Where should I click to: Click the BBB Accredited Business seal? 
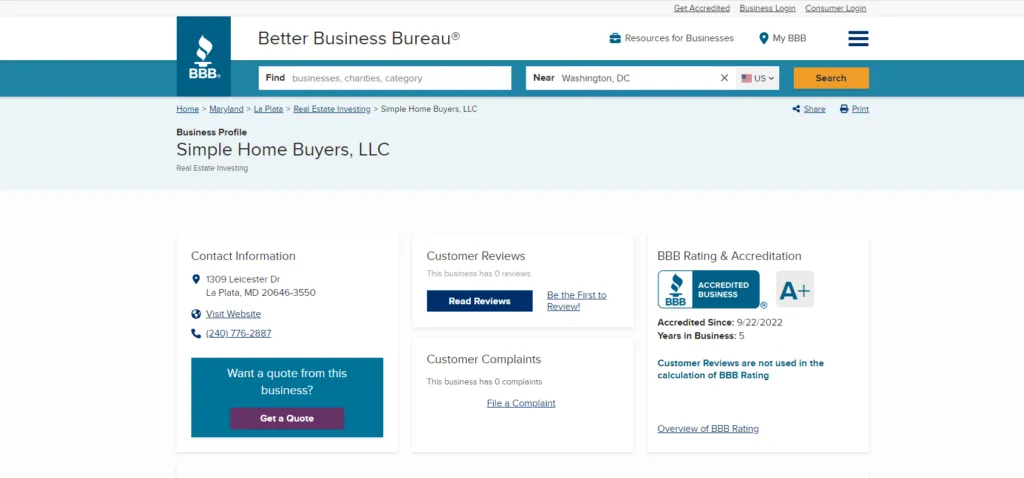[708, 290]
